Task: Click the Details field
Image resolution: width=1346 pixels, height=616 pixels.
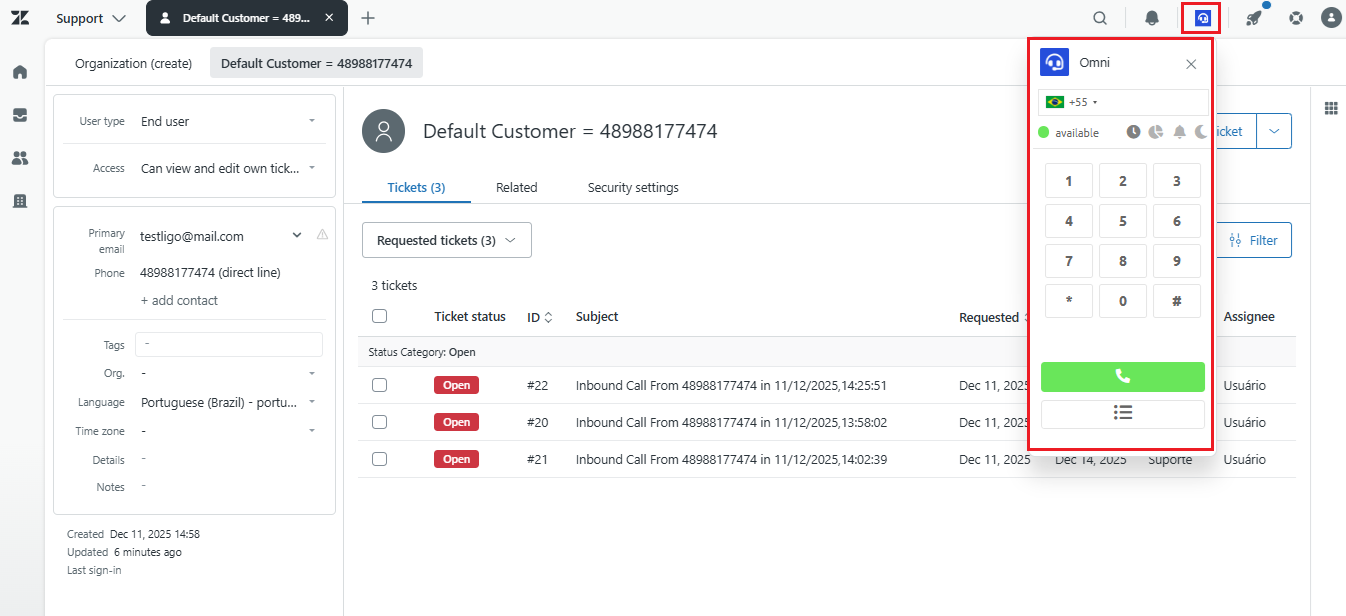Action: 228,459
